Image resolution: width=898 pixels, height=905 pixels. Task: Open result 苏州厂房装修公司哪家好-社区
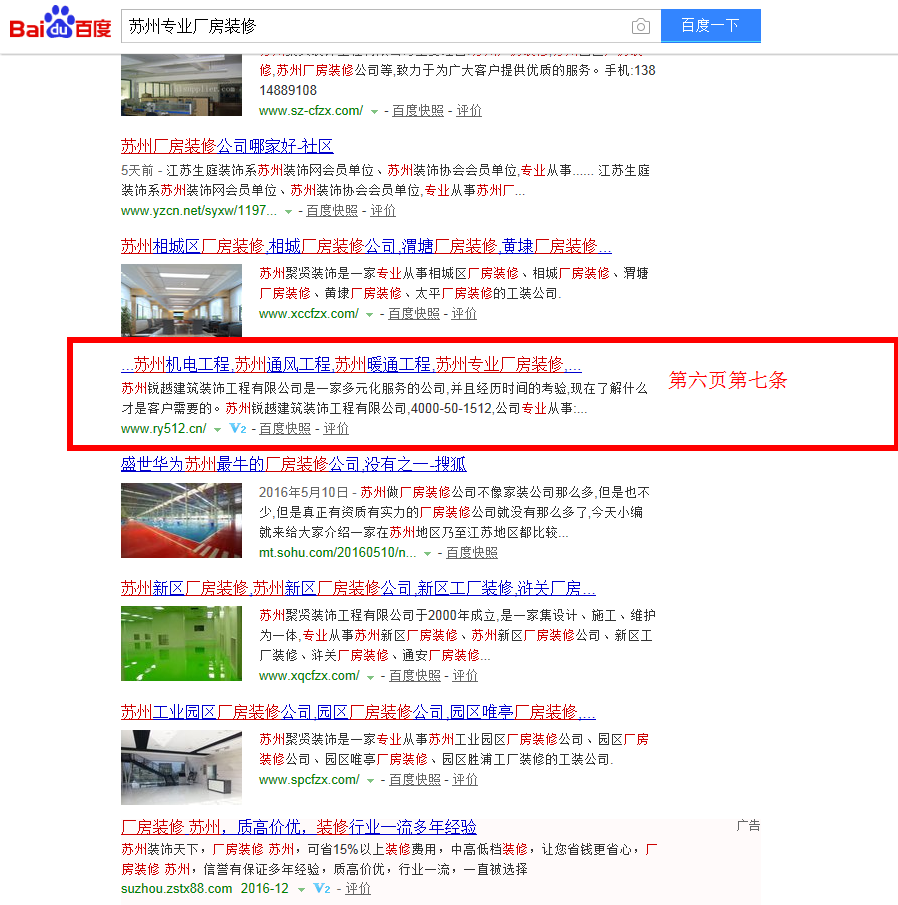(x=227, y=146)
